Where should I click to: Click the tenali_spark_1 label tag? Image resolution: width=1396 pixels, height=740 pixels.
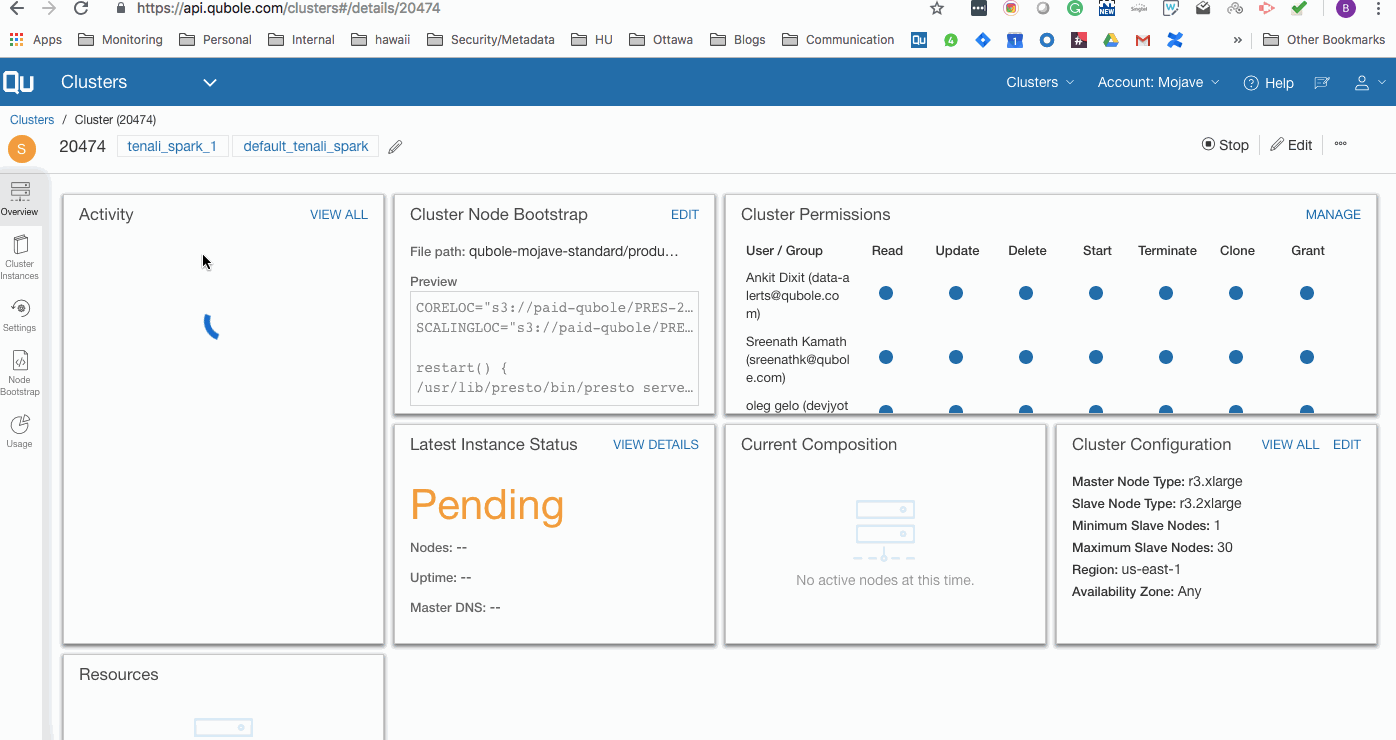[172, 146]
